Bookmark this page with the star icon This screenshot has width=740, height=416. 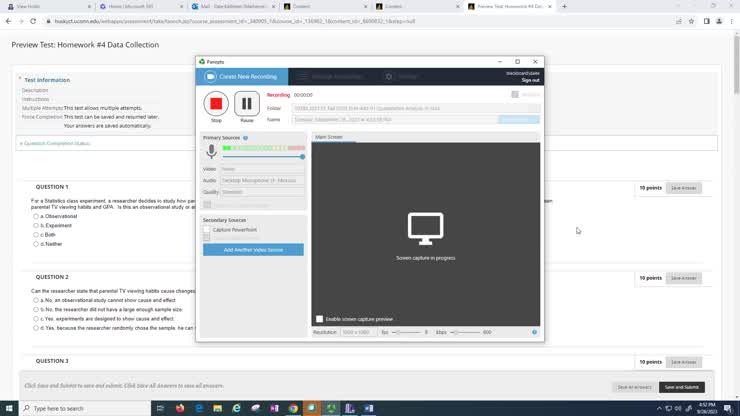pos(691,20)
